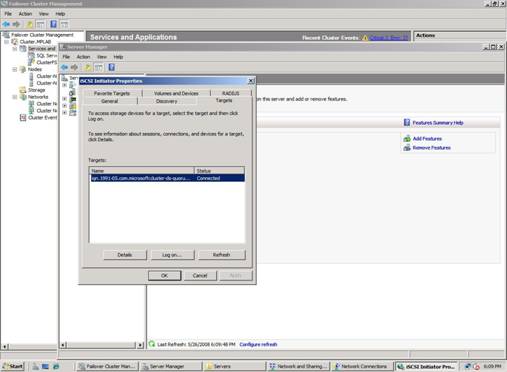Image resolution: width=507 pixels, height=372 pixels.
Task: Select Failover Cluster Management root tree node
Action: 42,35
